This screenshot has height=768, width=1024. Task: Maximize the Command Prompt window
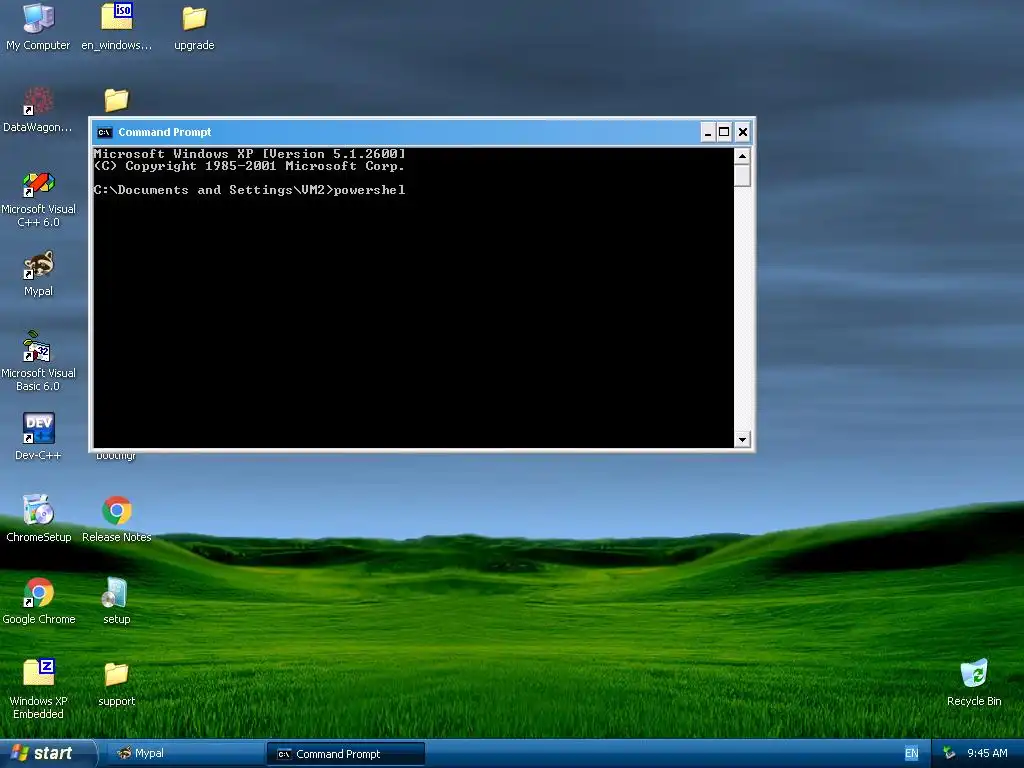tap(724, 133)
